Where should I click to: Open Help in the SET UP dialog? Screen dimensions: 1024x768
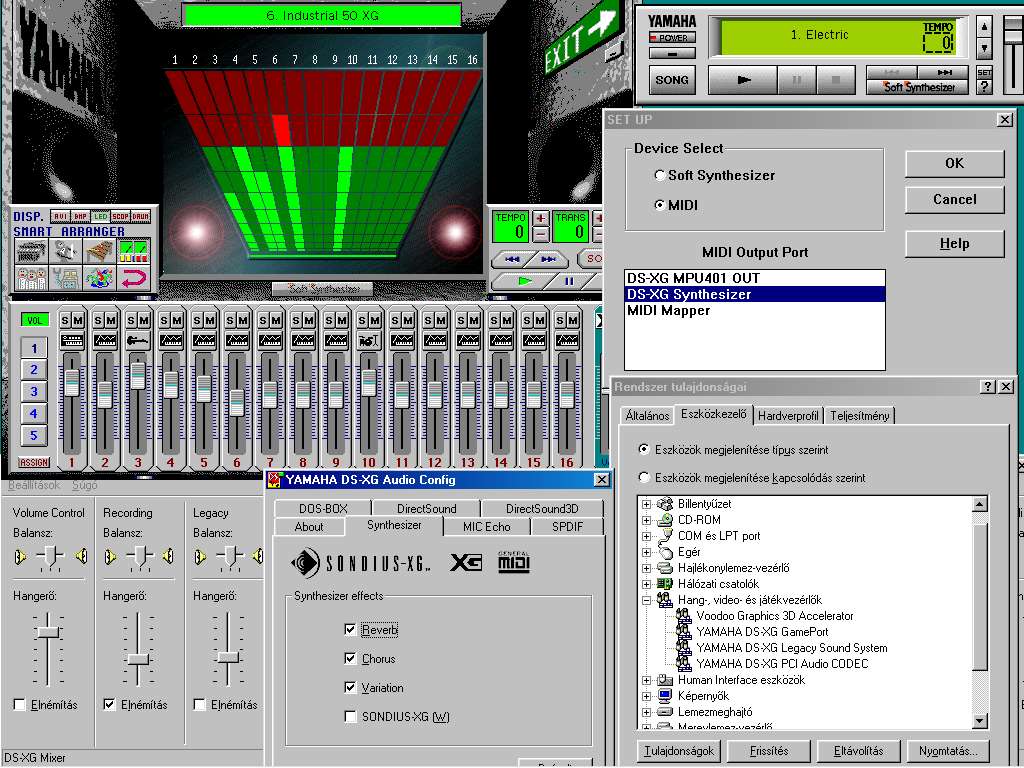(x=954, y=244)
